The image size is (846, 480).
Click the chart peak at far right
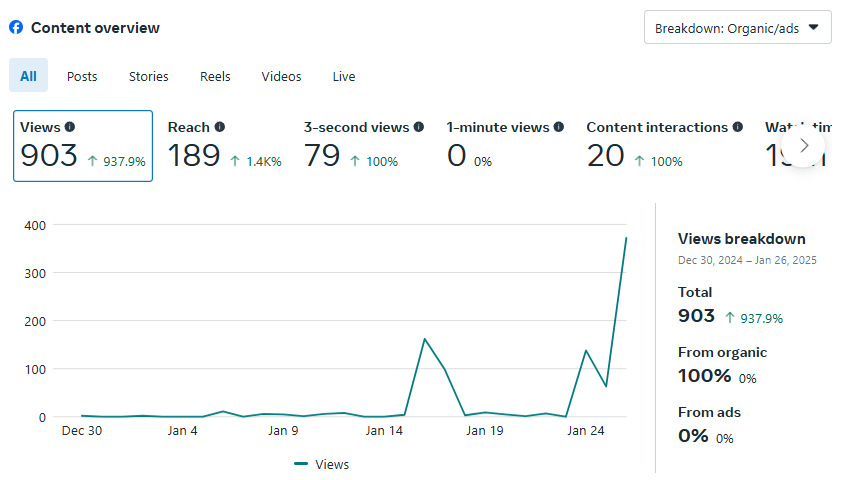(x=626, y=238)
